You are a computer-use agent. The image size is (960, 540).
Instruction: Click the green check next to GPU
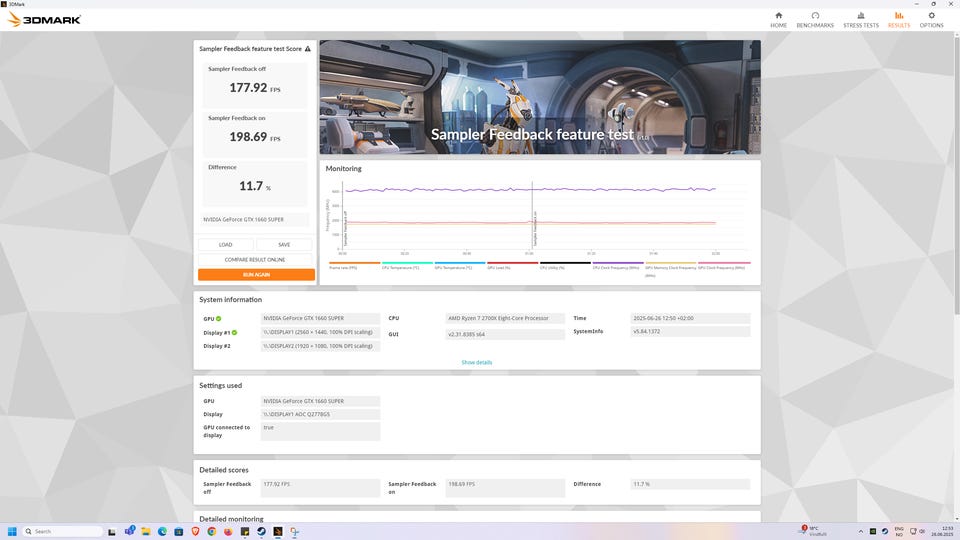[219, 318]
